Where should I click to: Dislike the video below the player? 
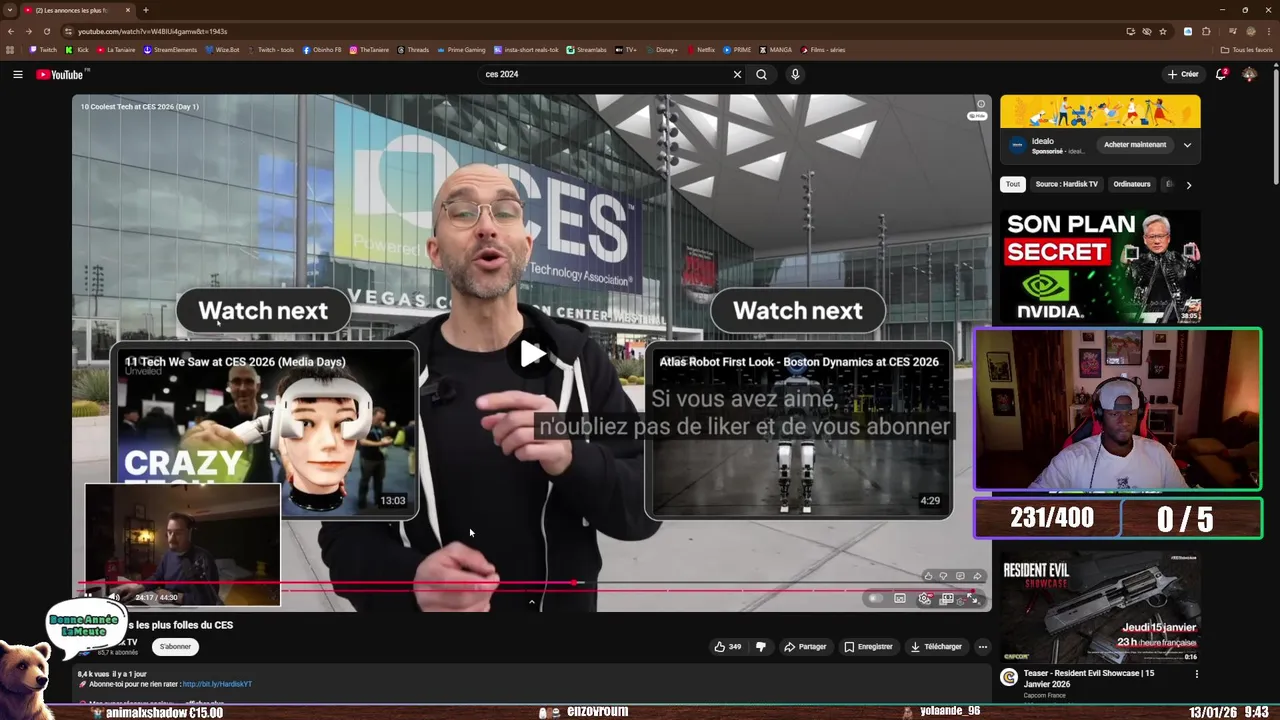click(x=760, y=647)
